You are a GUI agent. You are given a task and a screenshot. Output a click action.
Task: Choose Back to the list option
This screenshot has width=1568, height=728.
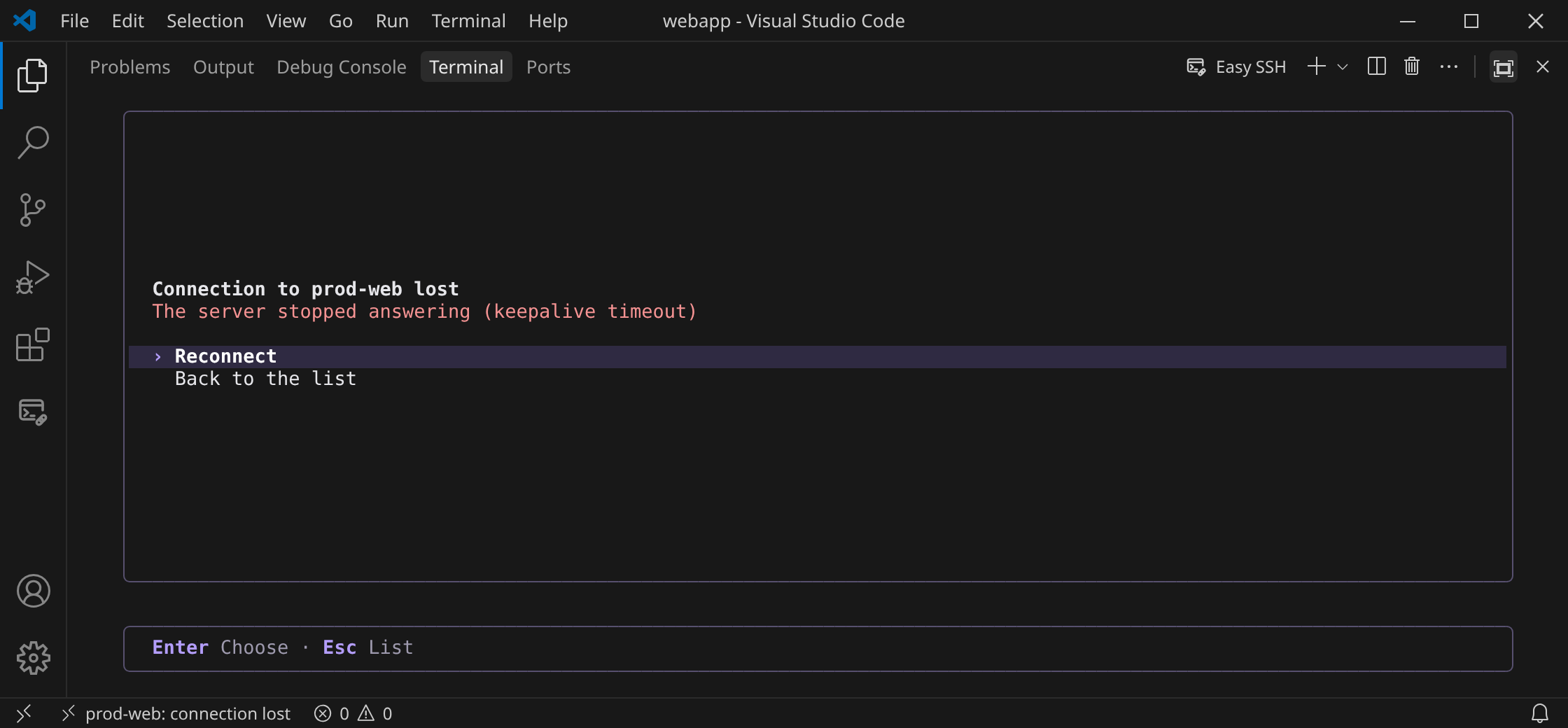(818, 379)
